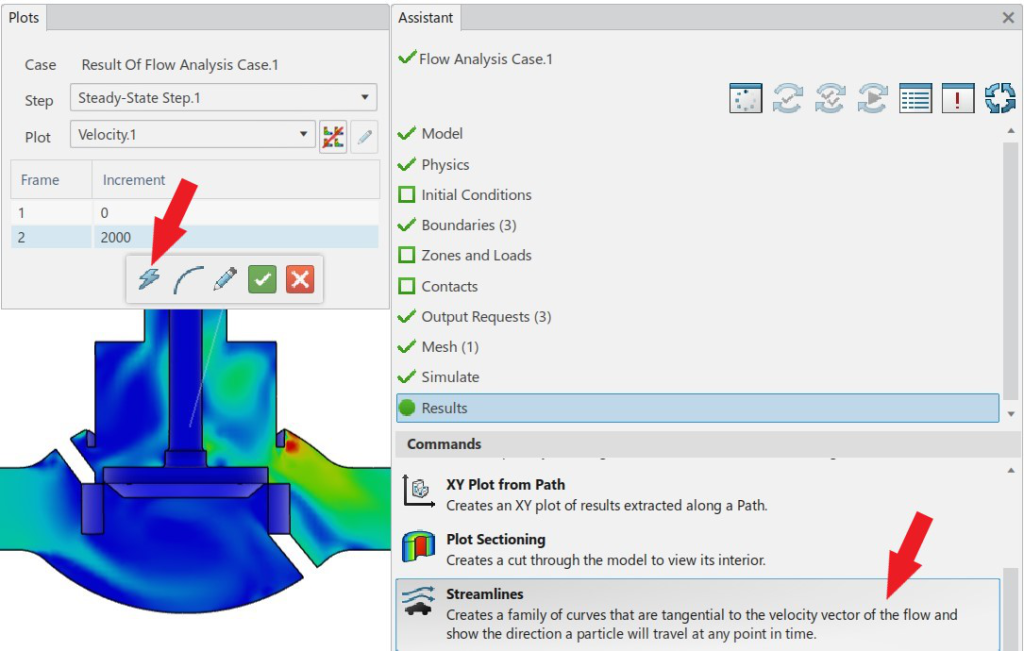Click the green checkmark beside Mesh (1)
Screen dimensions: 1024x651
click(x=407, y=346)
